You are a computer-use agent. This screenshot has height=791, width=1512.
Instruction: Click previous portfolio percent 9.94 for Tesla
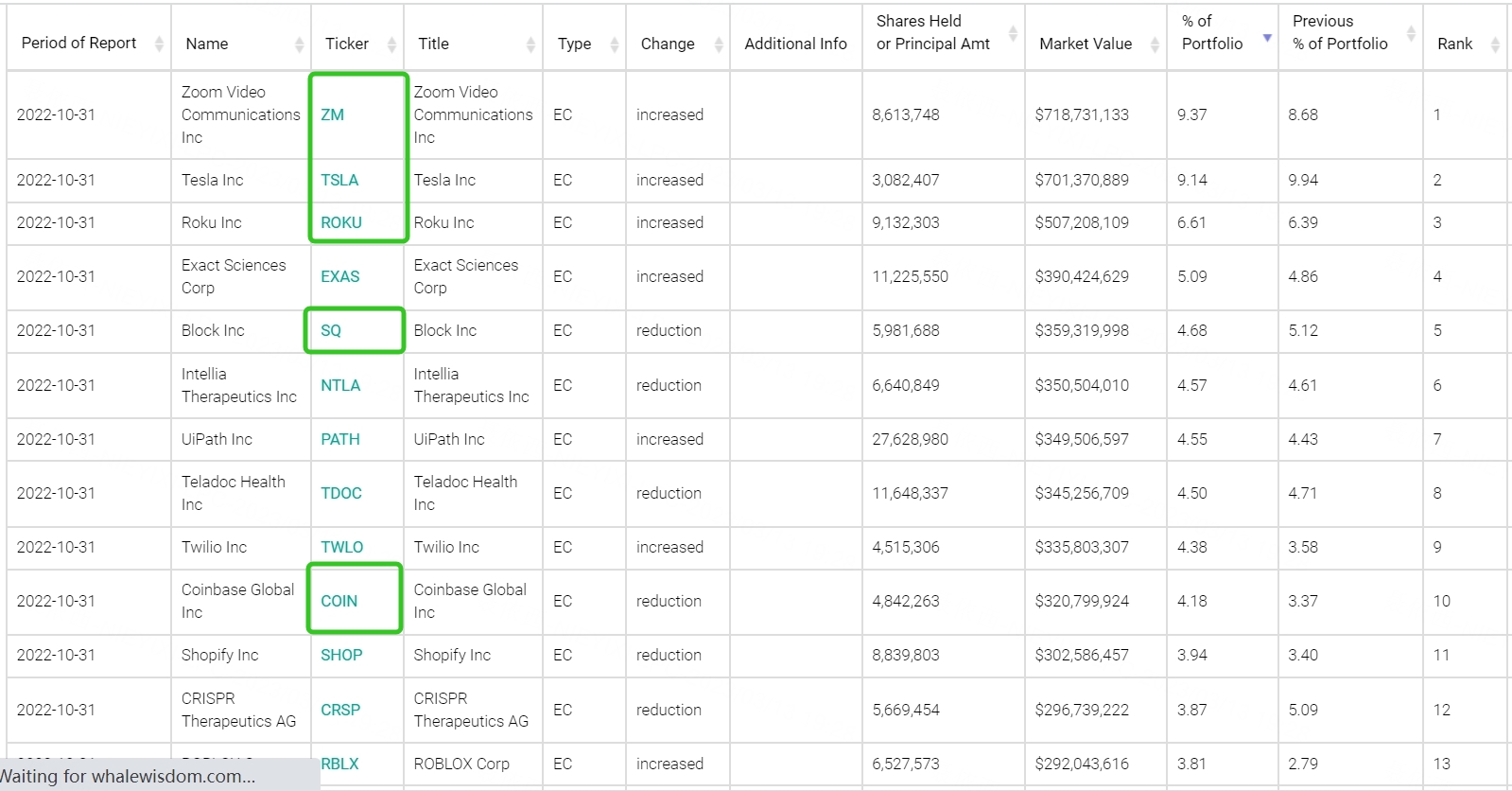click(x=1303, y=180)
